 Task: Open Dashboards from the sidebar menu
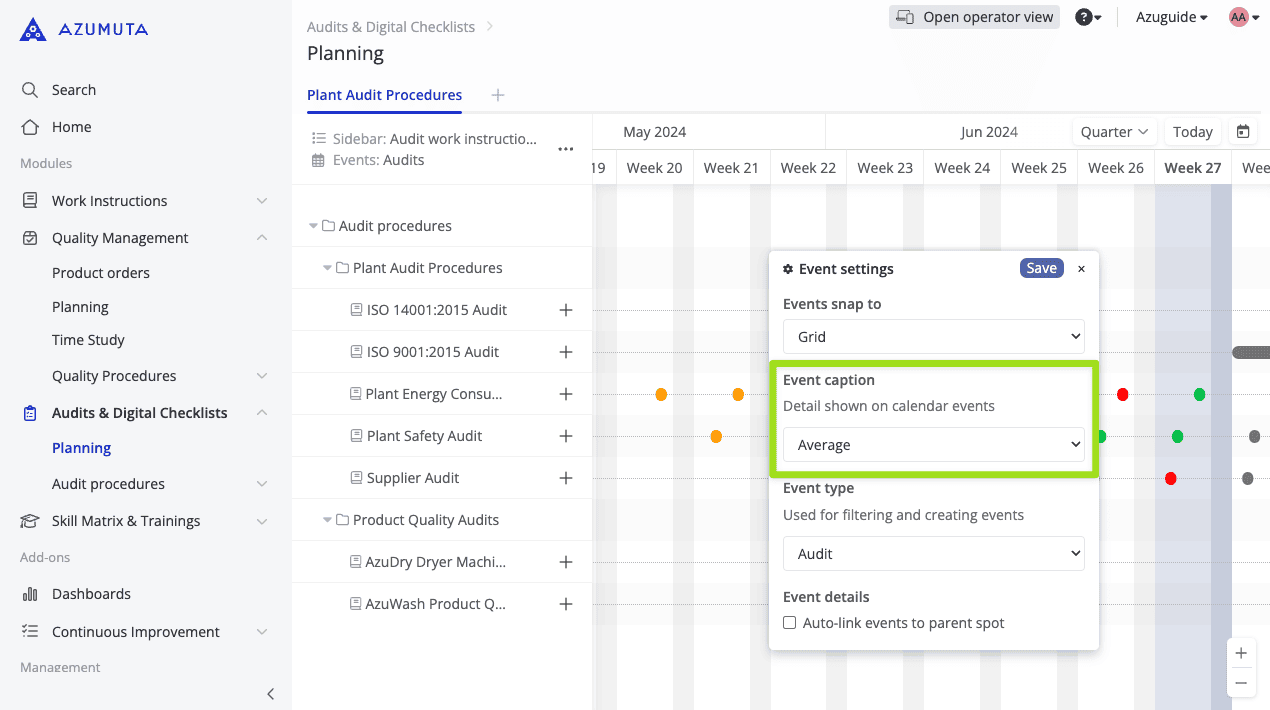[91, 594]
